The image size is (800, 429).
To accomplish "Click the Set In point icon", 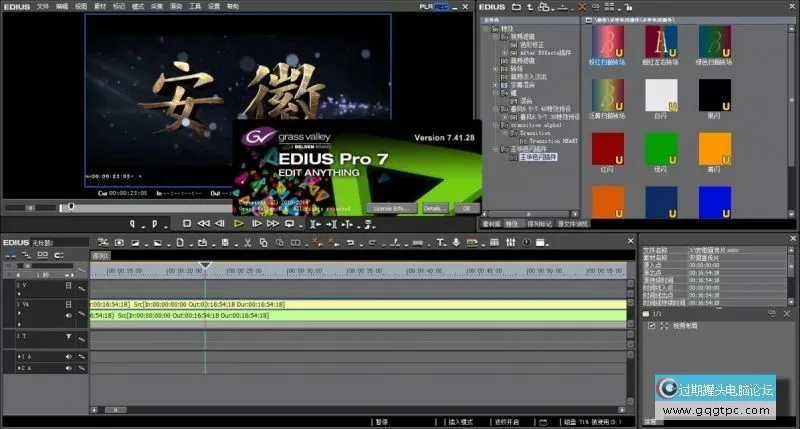I will (x=133, y=224).
